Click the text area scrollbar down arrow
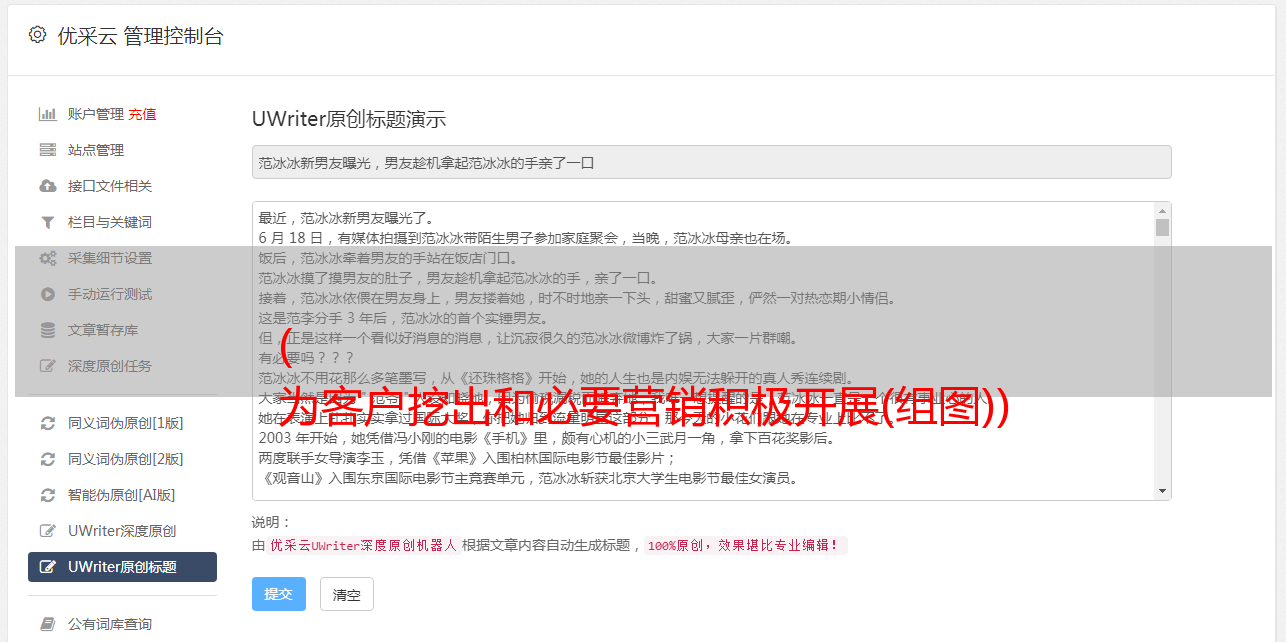 click(x=1162, y=491)
